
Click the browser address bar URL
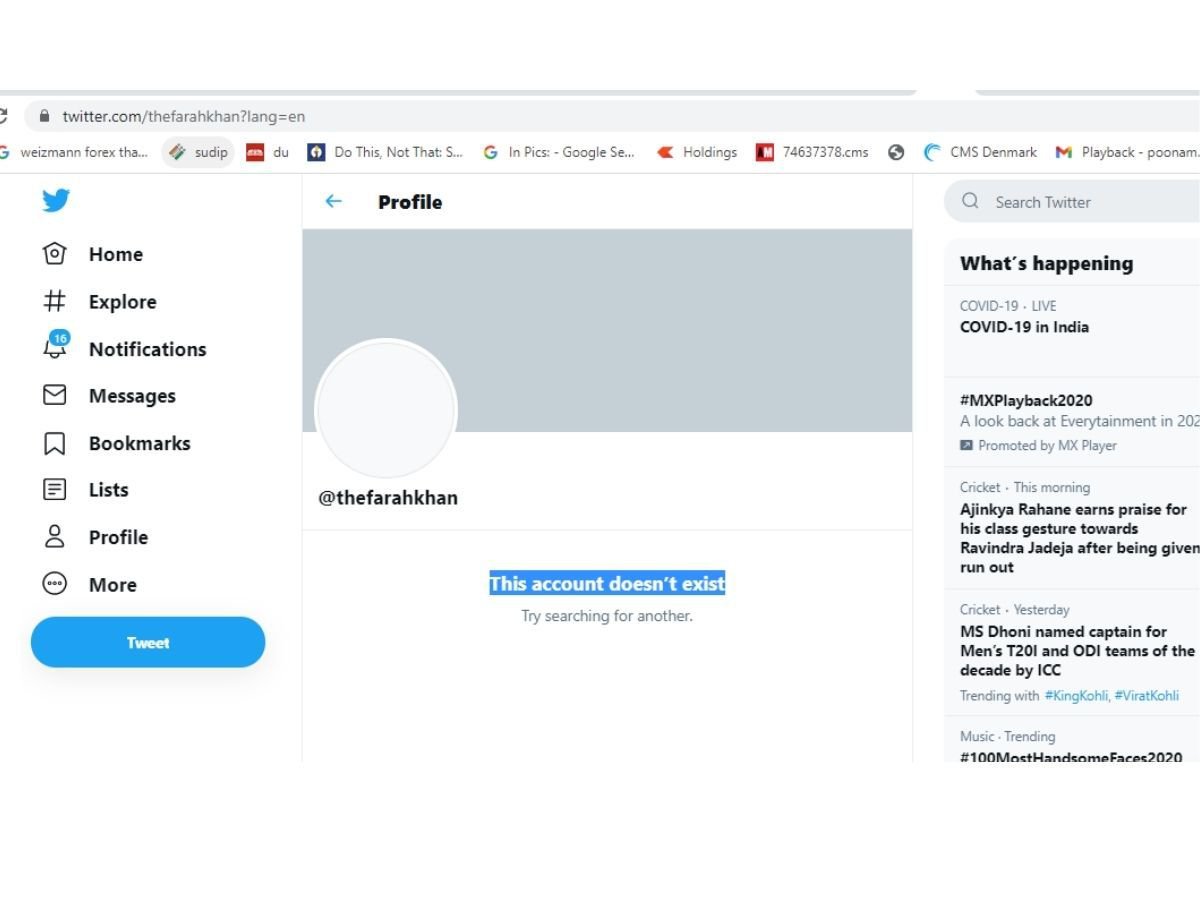(184, 116)
